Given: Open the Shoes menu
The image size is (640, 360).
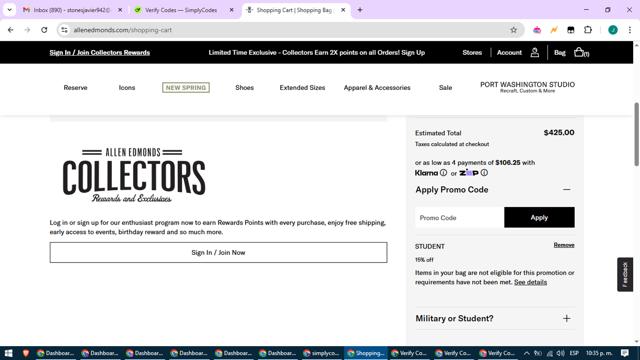Looking at the screenshot, I should coord(244,87).
